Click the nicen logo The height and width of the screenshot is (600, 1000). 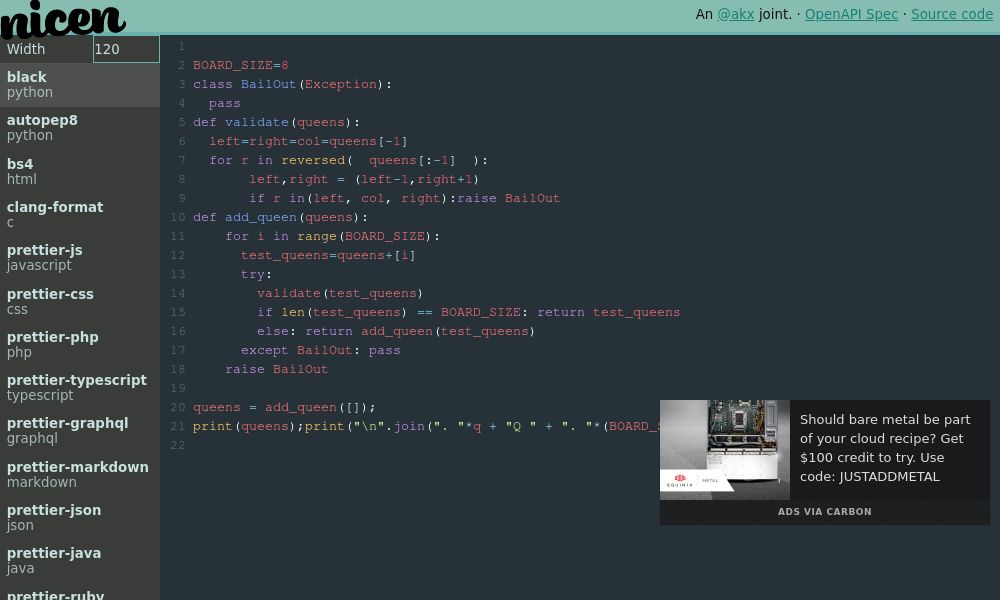62,20
